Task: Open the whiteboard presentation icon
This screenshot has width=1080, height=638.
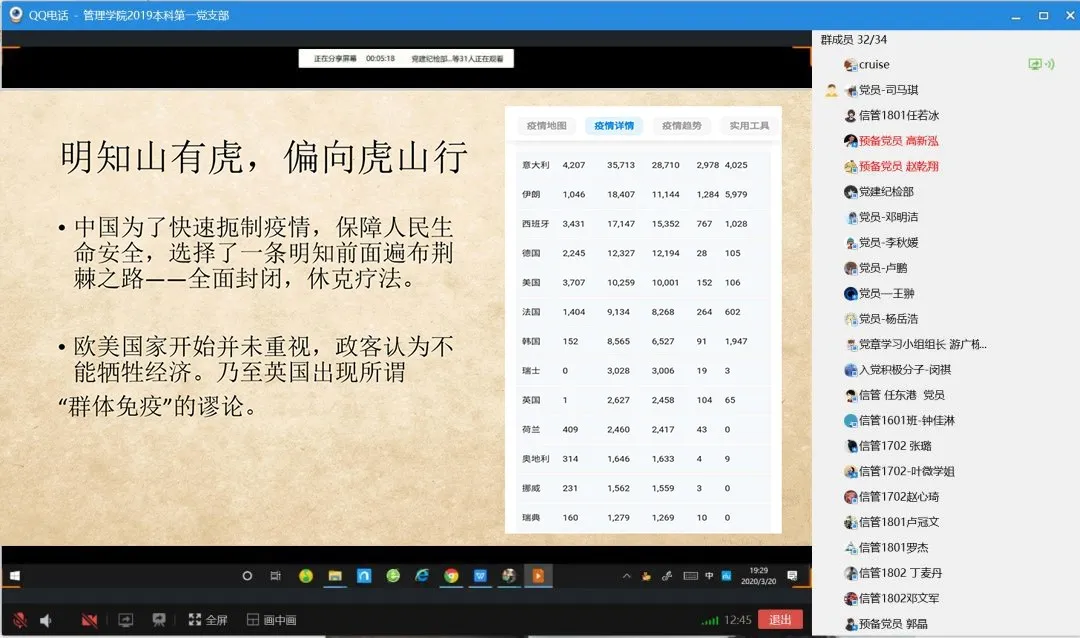Action: (158, 620)
